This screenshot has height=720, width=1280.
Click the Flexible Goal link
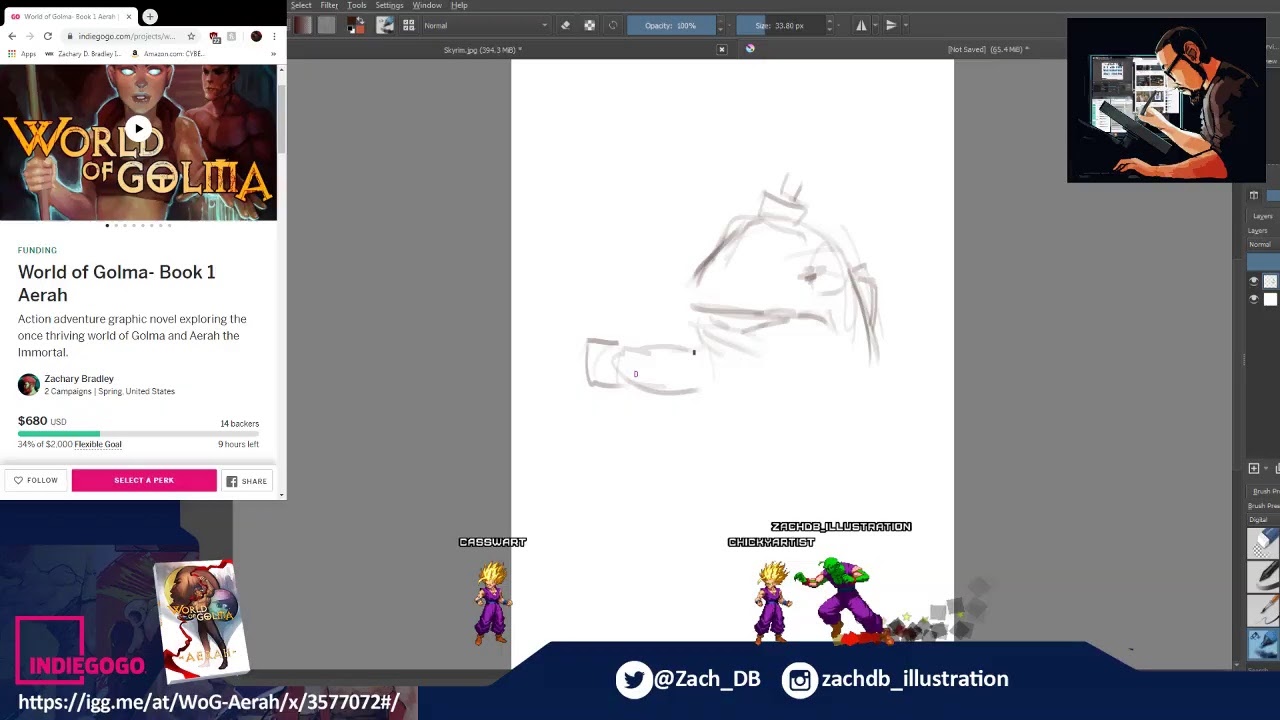point(98,444)
